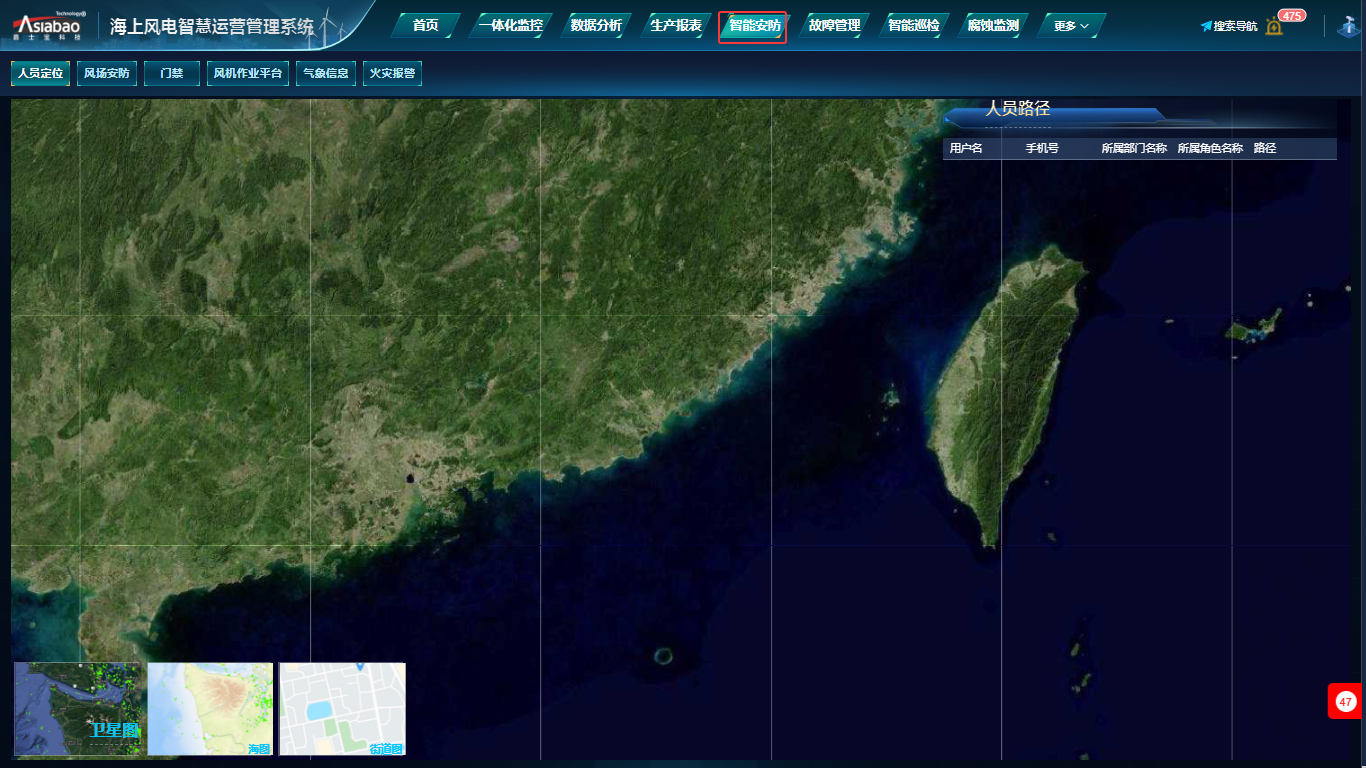
Task: Switch to 卫星图 satellite map thumbnail
Action: point(79,708)
